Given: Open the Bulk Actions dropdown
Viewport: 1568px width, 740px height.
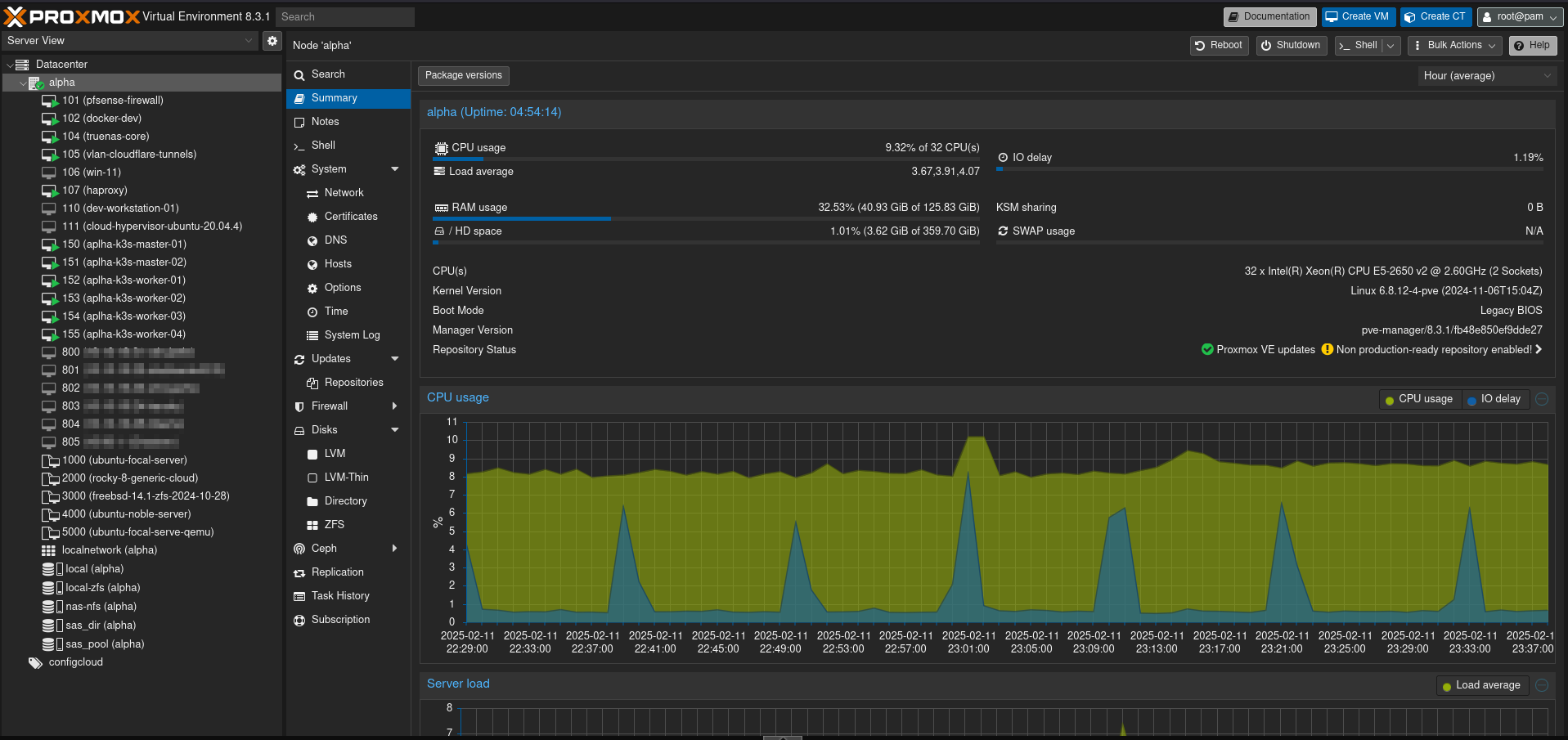Looking at the screenshot, I should tap(1456, 46).
